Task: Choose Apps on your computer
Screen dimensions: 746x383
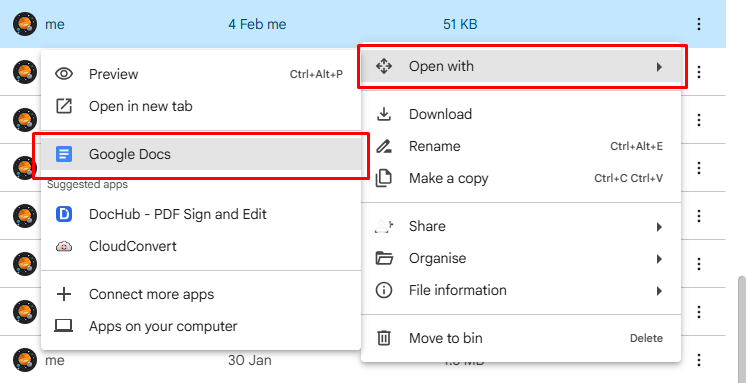Action: (201, 326)
